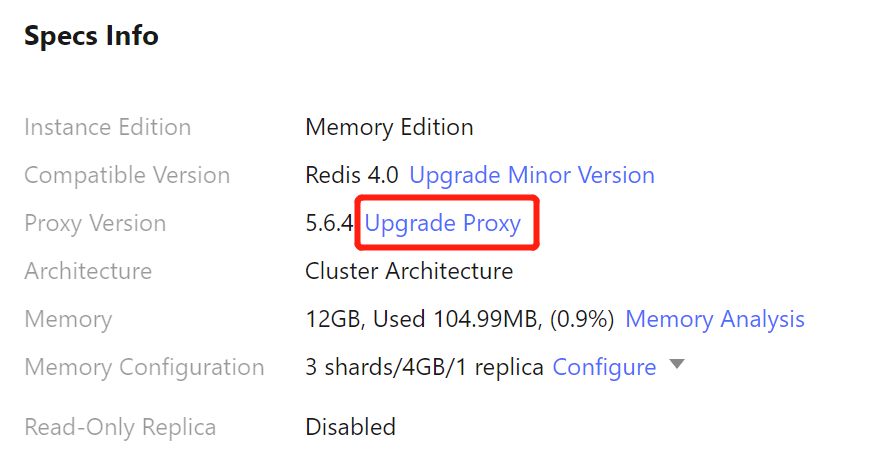The image size is (879, 474).
Task: Open the Memory Analysis link
Action: click(x=714, y=319)
